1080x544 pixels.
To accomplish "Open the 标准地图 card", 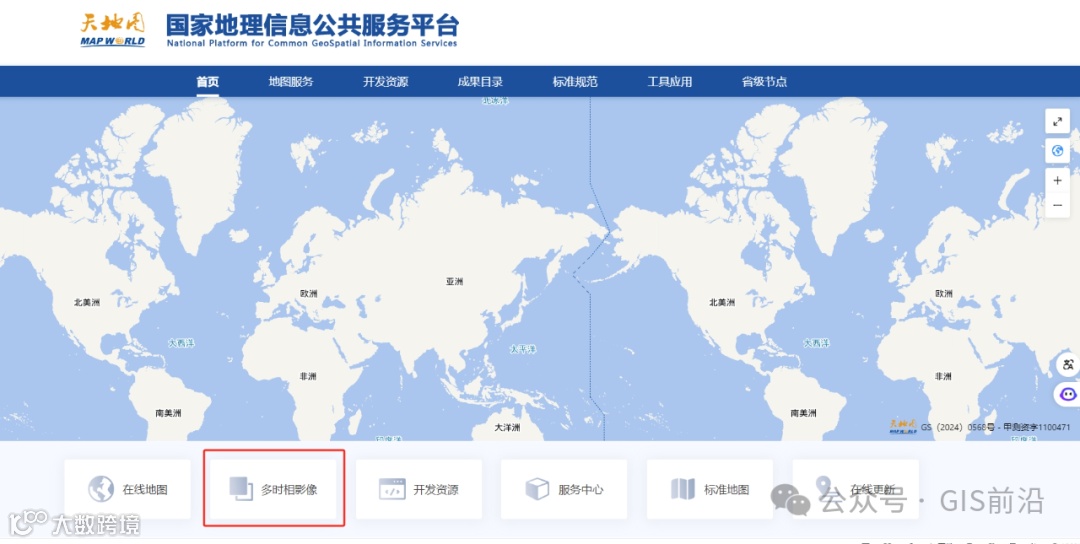I will [710, 490].
